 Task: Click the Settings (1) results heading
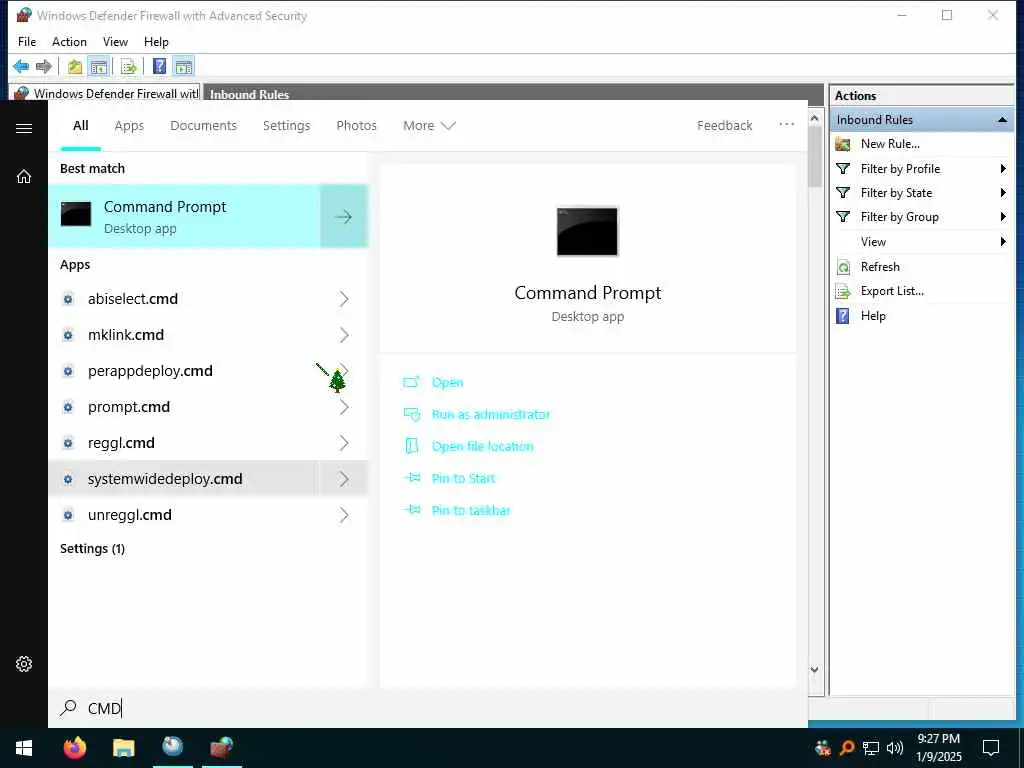point(93,549)
